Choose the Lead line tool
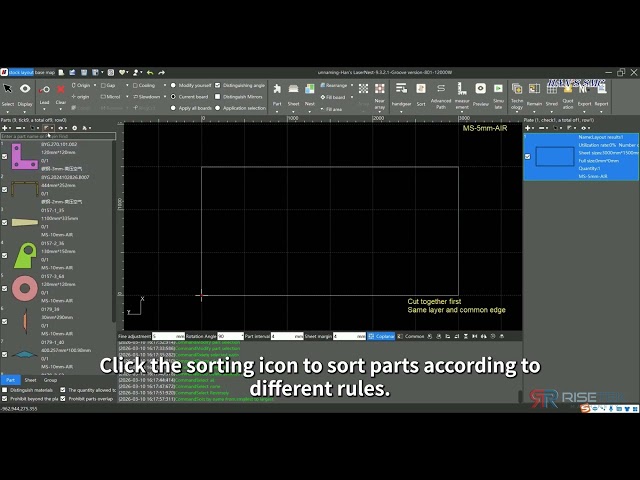The width and height of the screenshot is (640, 480). (44, 89)
